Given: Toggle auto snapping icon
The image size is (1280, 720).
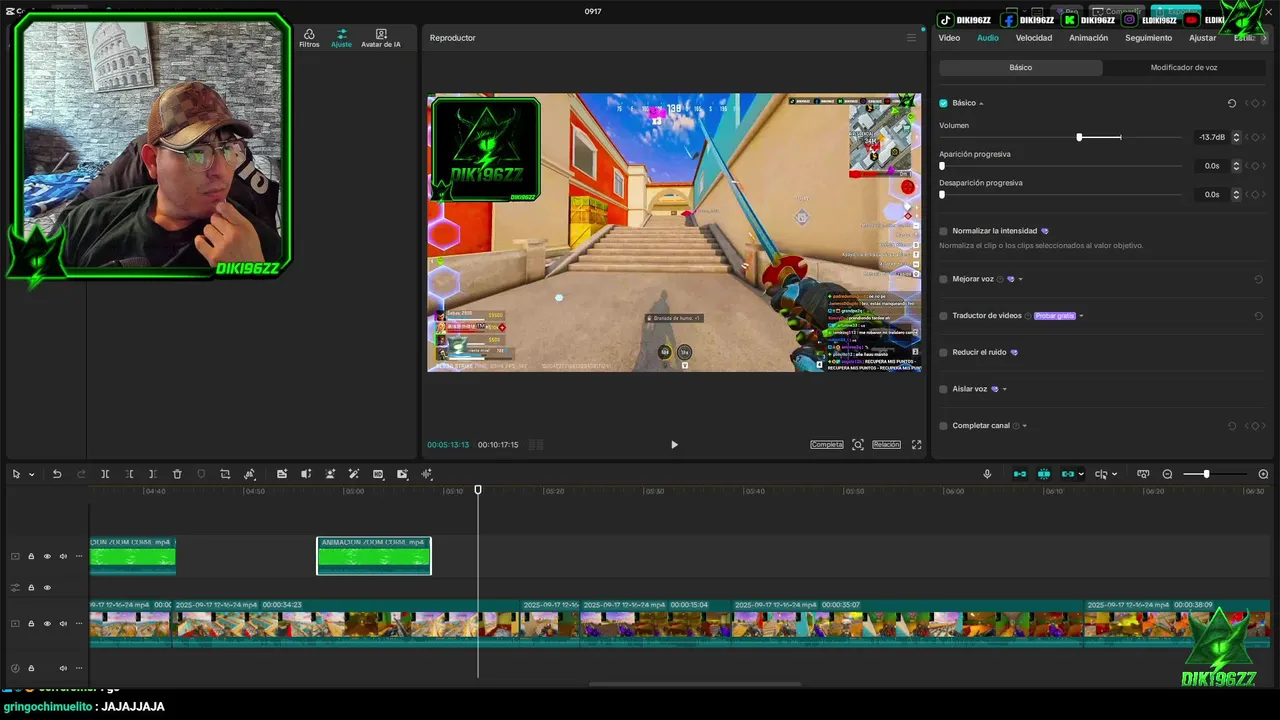Looking at the screenshot, I should (x=1044, y=474).
